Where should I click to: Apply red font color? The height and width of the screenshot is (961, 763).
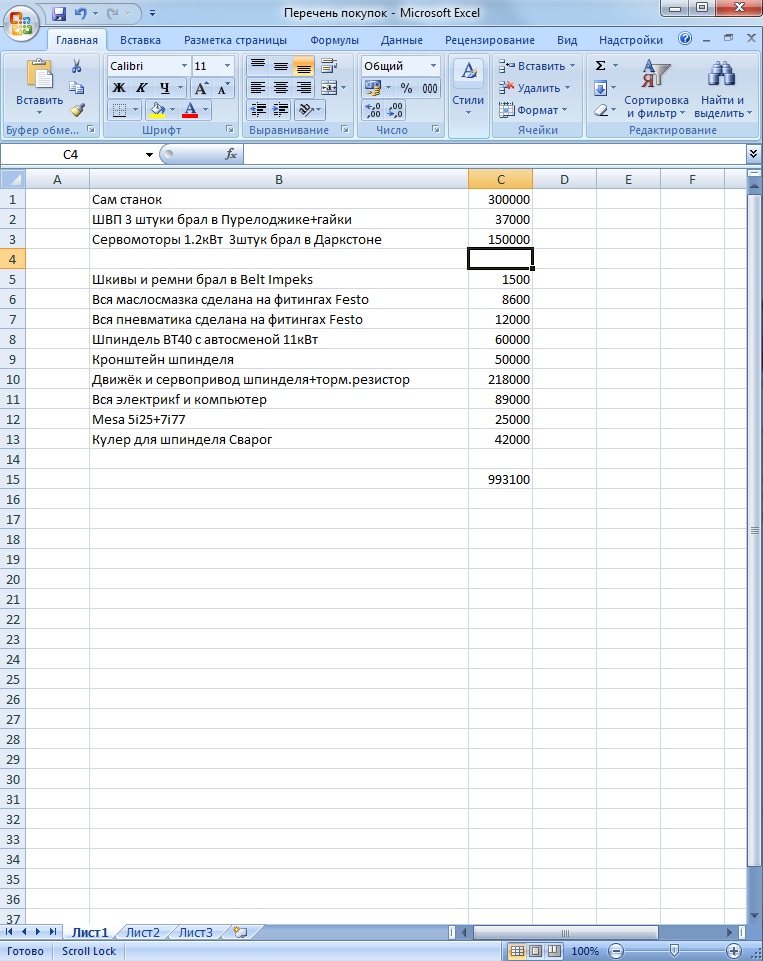click(x=191, y=110)
